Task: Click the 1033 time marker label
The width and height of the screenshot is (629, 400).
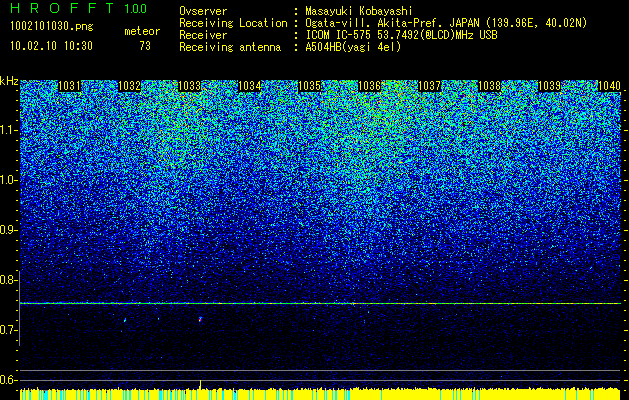Action: click(189, 86)
